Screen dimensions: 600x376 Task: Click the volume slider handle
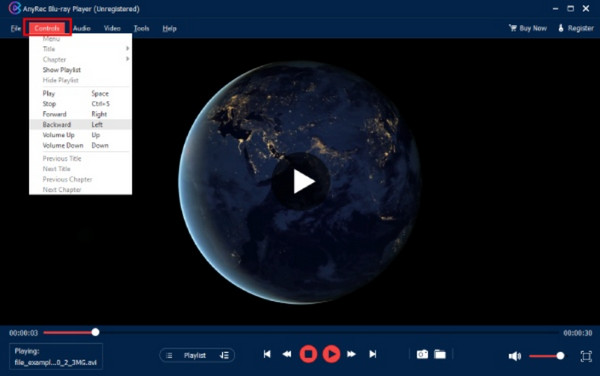coord(560,356)
